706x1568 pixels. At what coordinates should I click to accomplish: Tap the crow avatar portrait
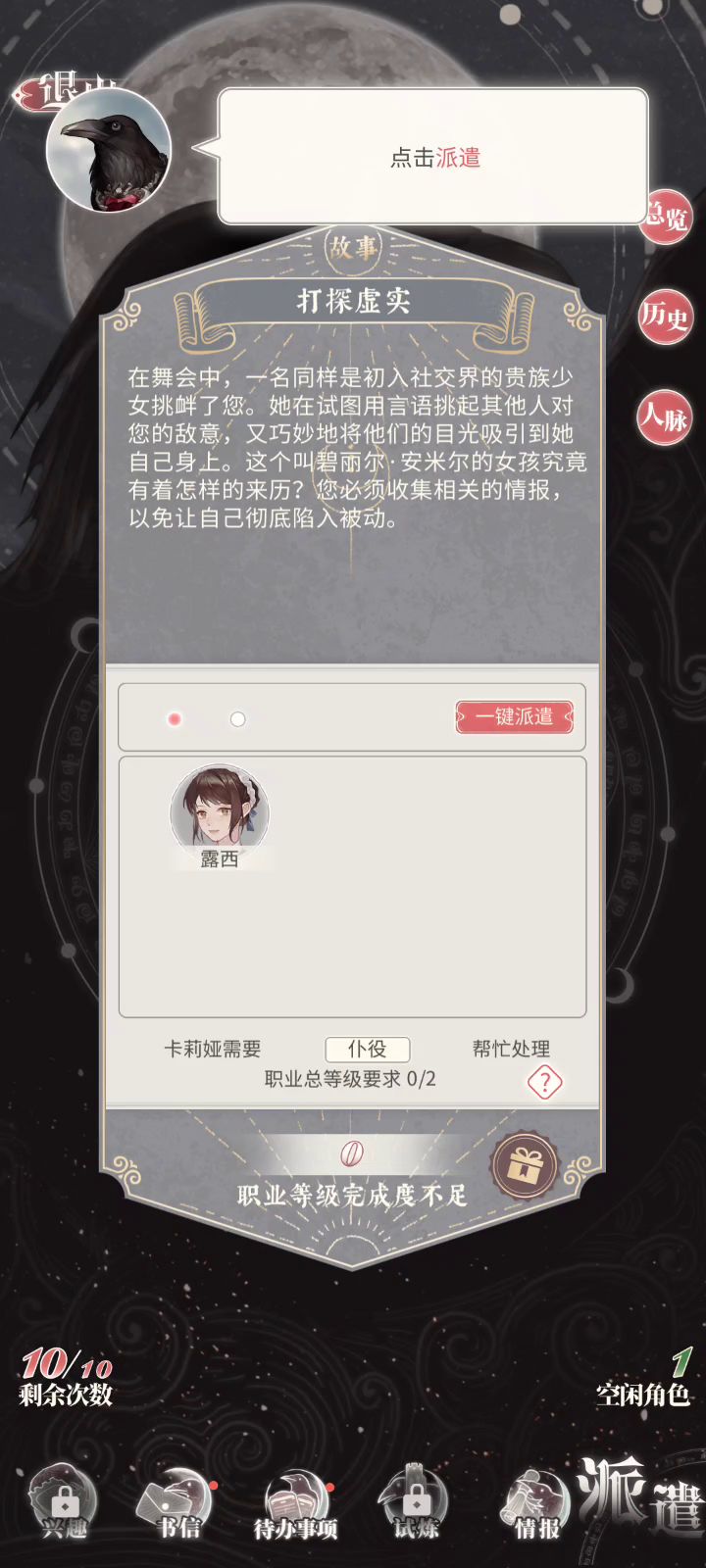[109, 150]
